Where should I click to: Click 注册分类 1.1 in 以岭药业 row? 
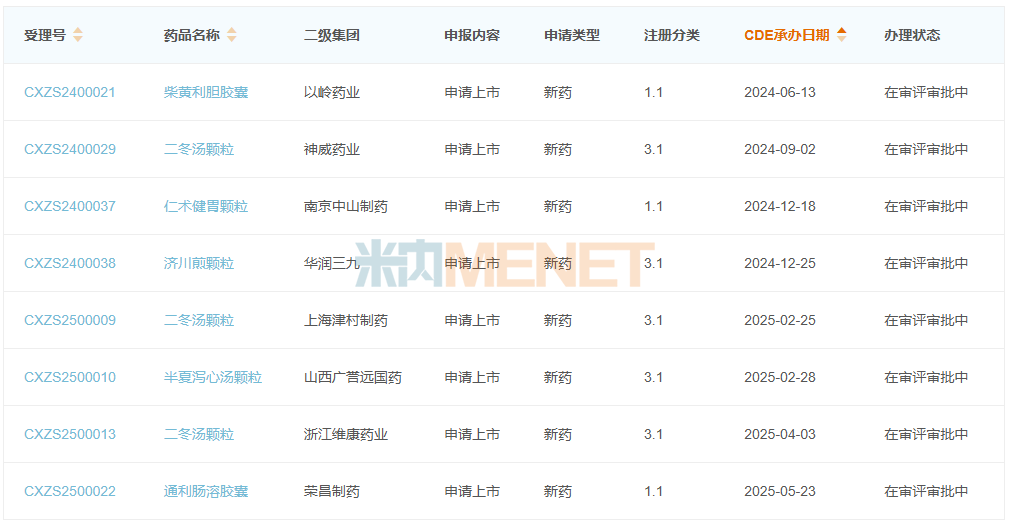coord(653,92)
